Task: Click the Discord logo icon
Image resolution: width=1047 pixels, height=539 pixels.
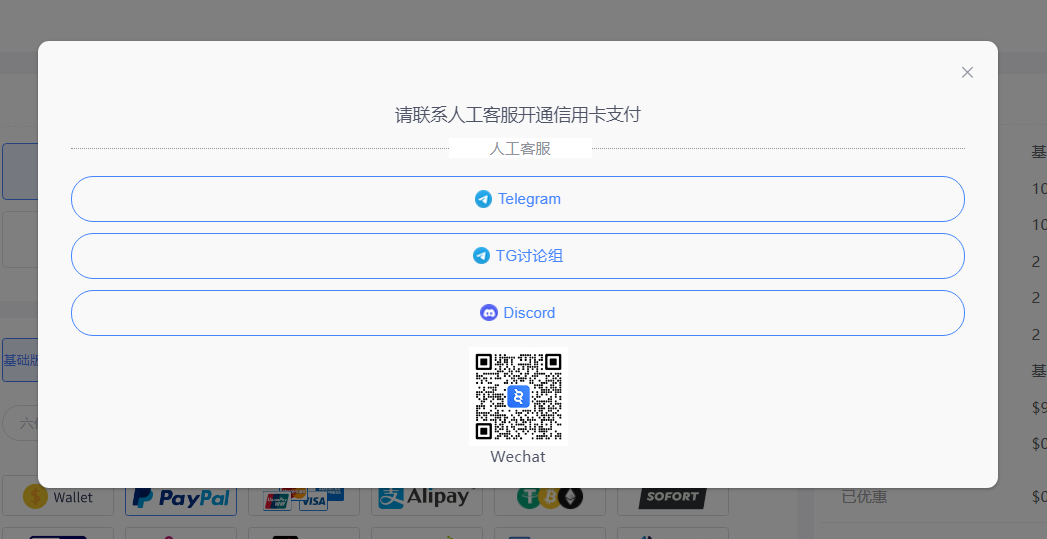Action: tap(489, 313)
